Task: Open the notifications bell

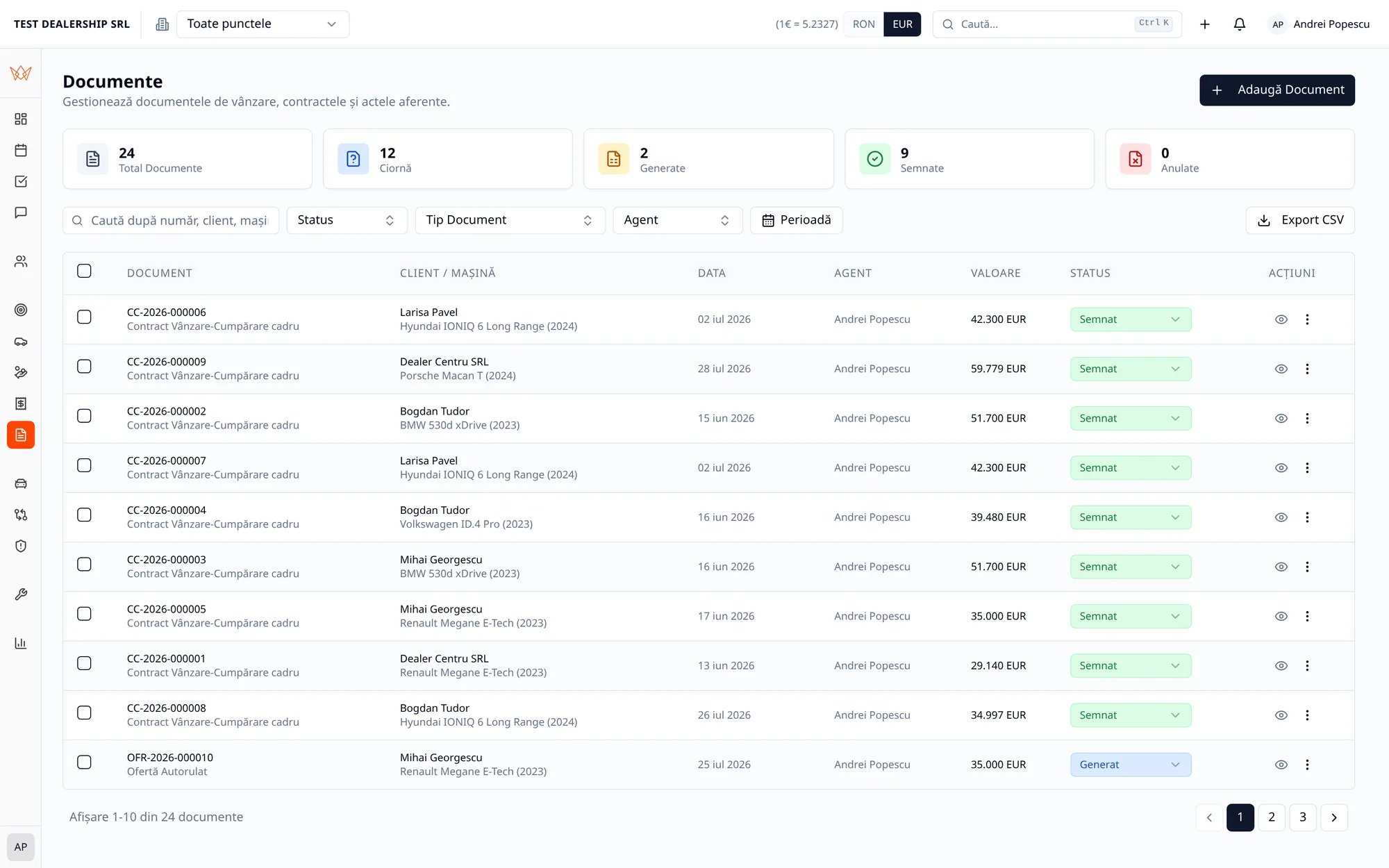Action: click(1239, 24)
